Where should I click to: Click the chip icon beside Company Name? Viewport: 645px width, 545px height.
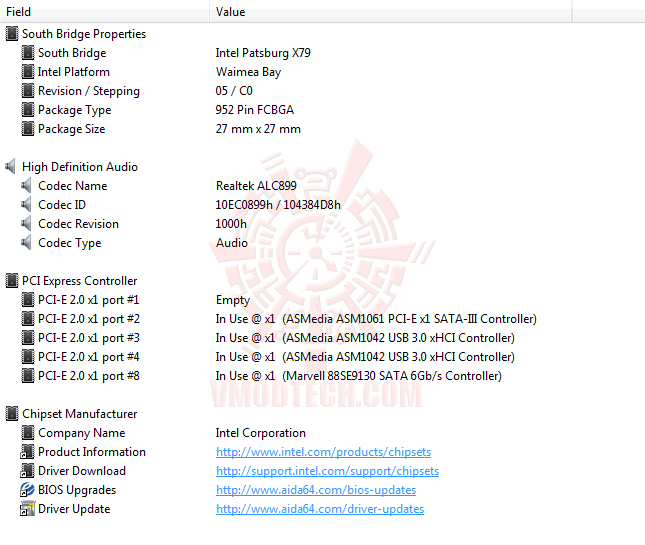coord(28,433)
